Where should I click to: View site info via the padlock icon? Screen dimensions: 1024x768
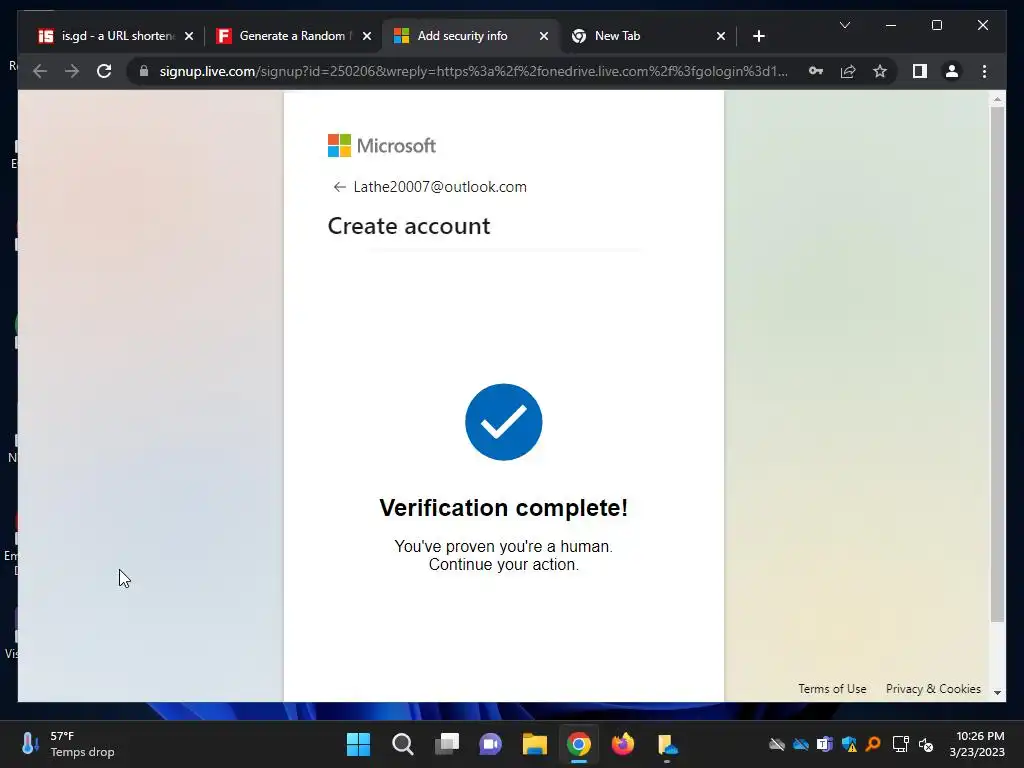click(x=144, y=71)
